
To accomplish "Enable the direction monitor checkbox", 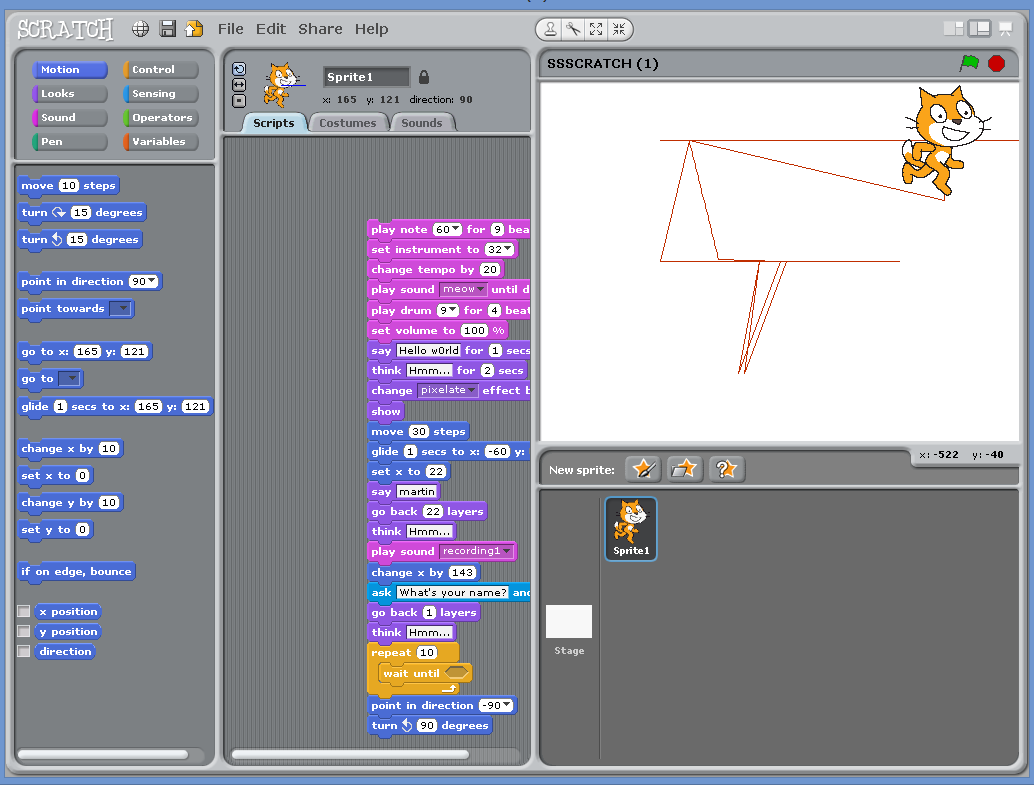I will pos(24,651).
